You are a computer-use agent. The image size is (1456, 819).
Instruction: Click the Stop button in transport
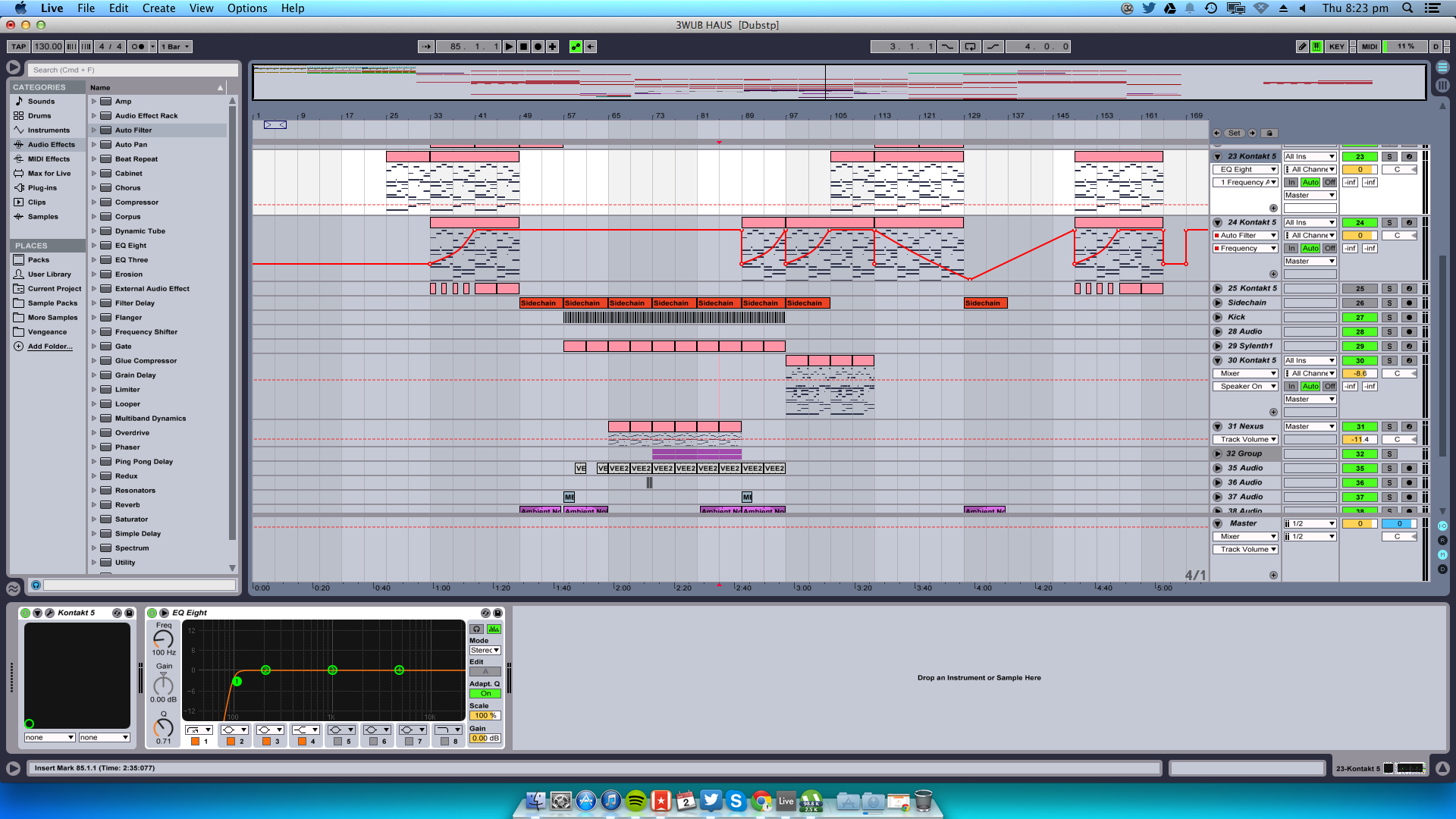point(523,47)
